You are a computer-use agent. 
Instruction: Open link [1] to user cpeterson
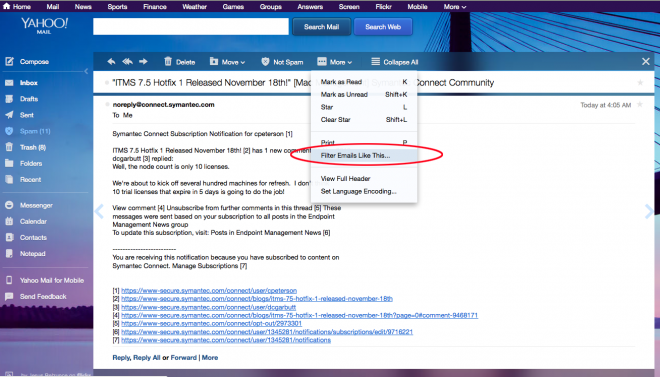point(209,290)
